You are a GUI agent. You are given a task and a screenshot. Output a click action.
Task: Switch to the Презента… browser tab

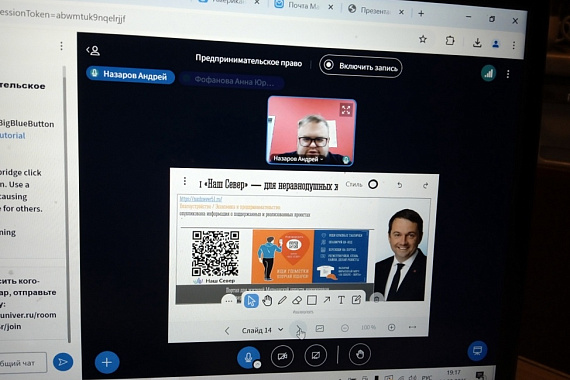(x=370, y=11)
